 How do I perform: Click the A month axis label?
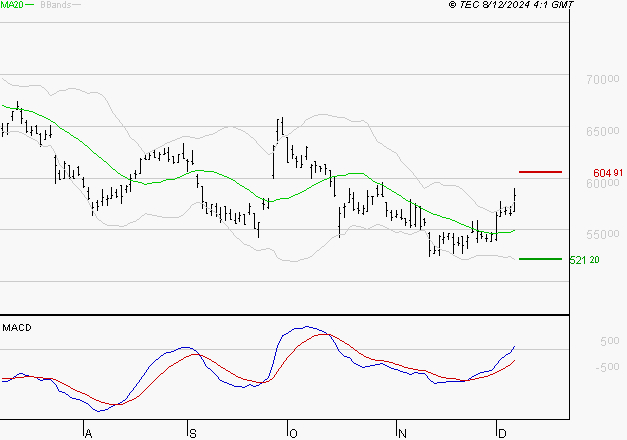[89, 434]
